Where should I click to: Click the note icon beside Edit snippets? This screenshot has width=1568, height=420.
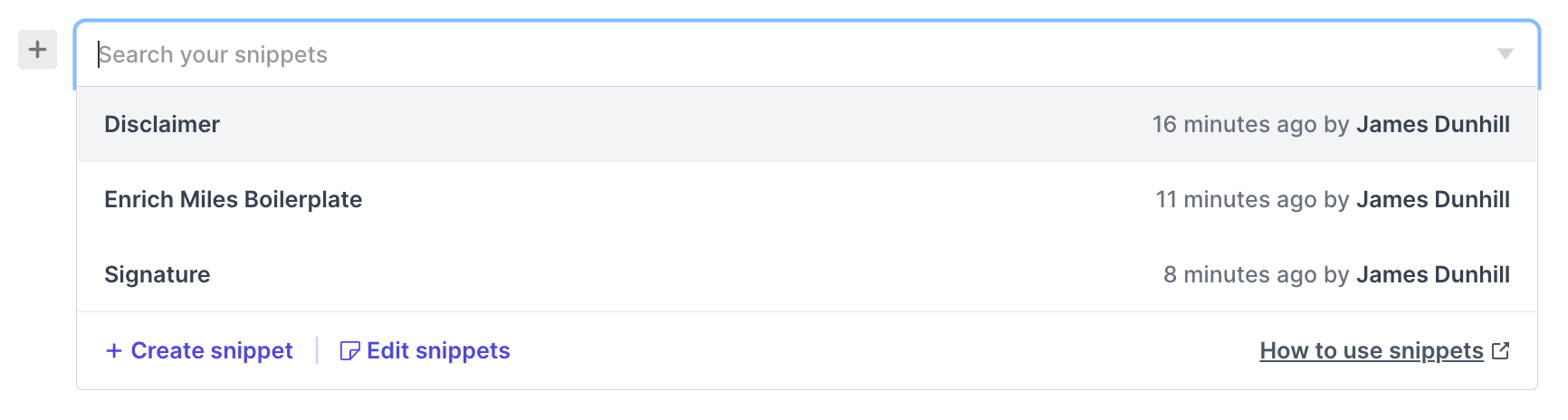click(x=349, y=351)
